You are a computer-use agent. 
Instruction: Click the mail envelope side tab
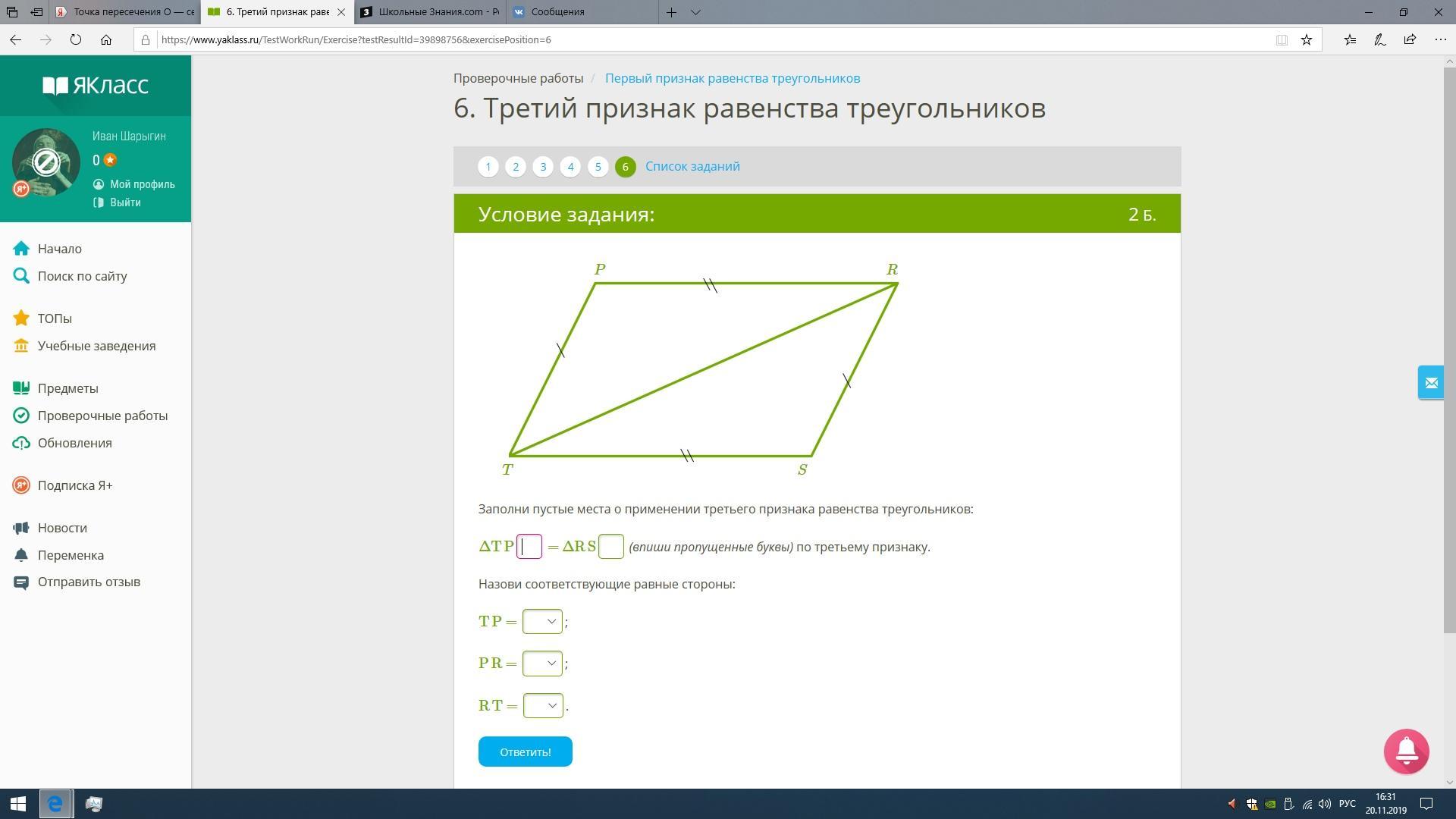[x=1430, y=383]
